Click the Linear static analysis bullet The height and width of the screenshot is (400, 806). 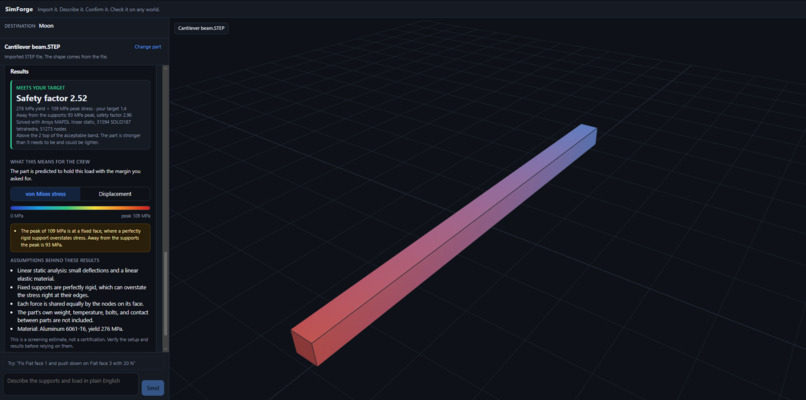pyautogui.click(x=80, y=274)
